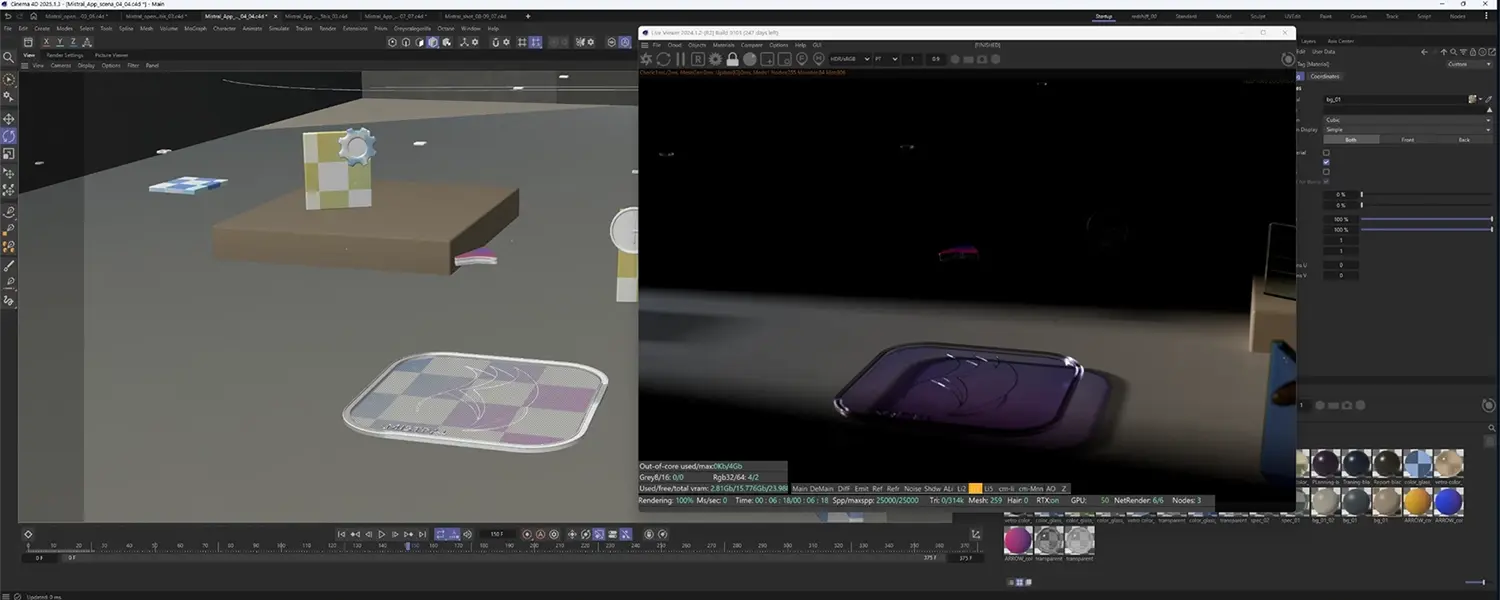Select the Move tool in left toolbar
This screenshot has width=1500, height=600.
(9, 119)
